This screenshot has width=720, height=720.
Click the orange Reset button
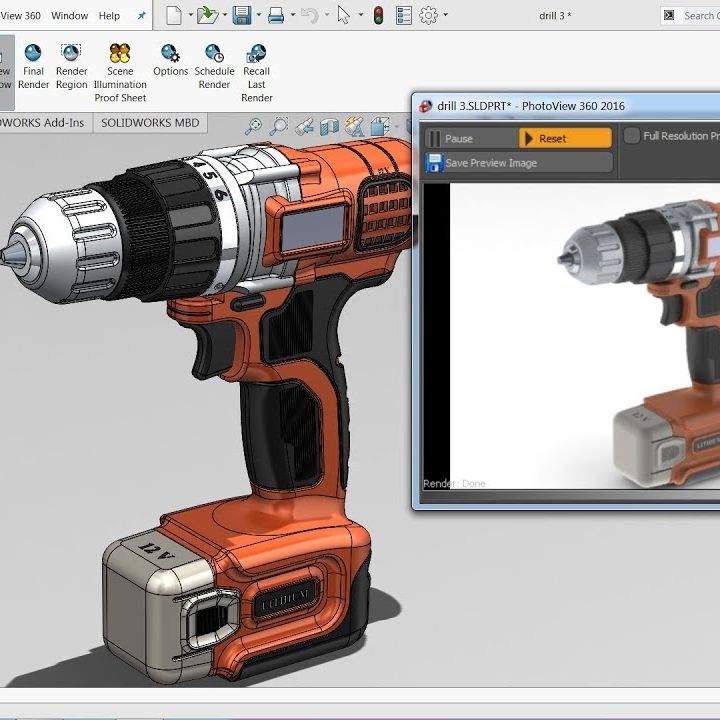565,139
